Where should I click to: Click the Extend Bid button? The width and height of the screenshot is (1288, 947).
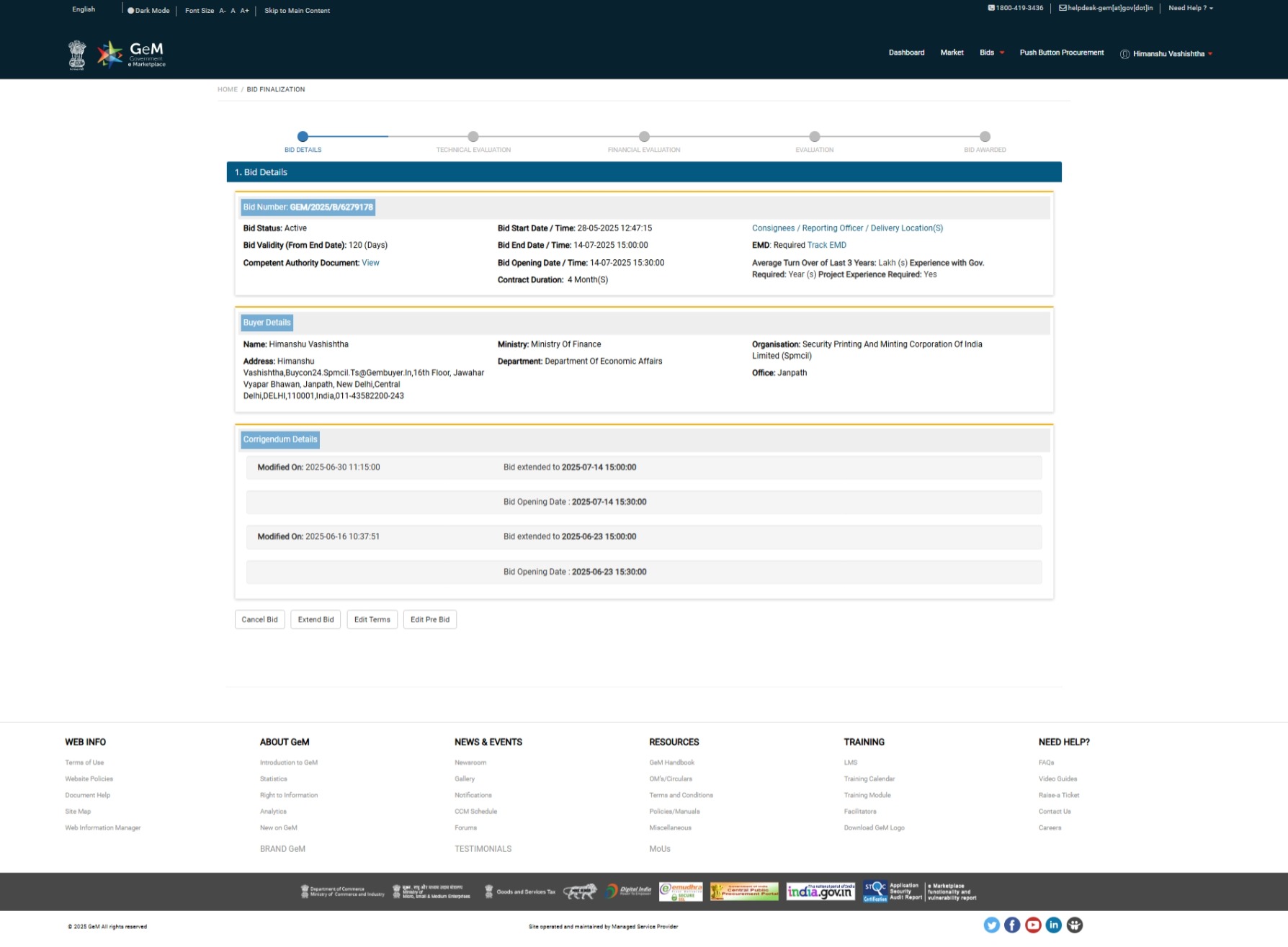click(x=316, y=619)
